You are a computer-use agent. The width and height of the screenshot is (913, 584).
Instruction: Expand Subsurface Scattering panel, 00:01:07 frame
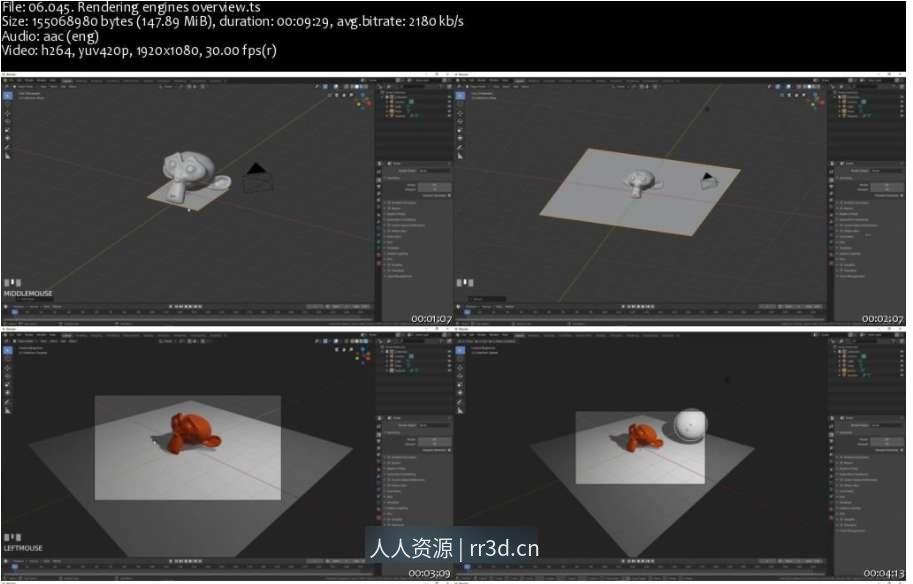click(402, 220)
